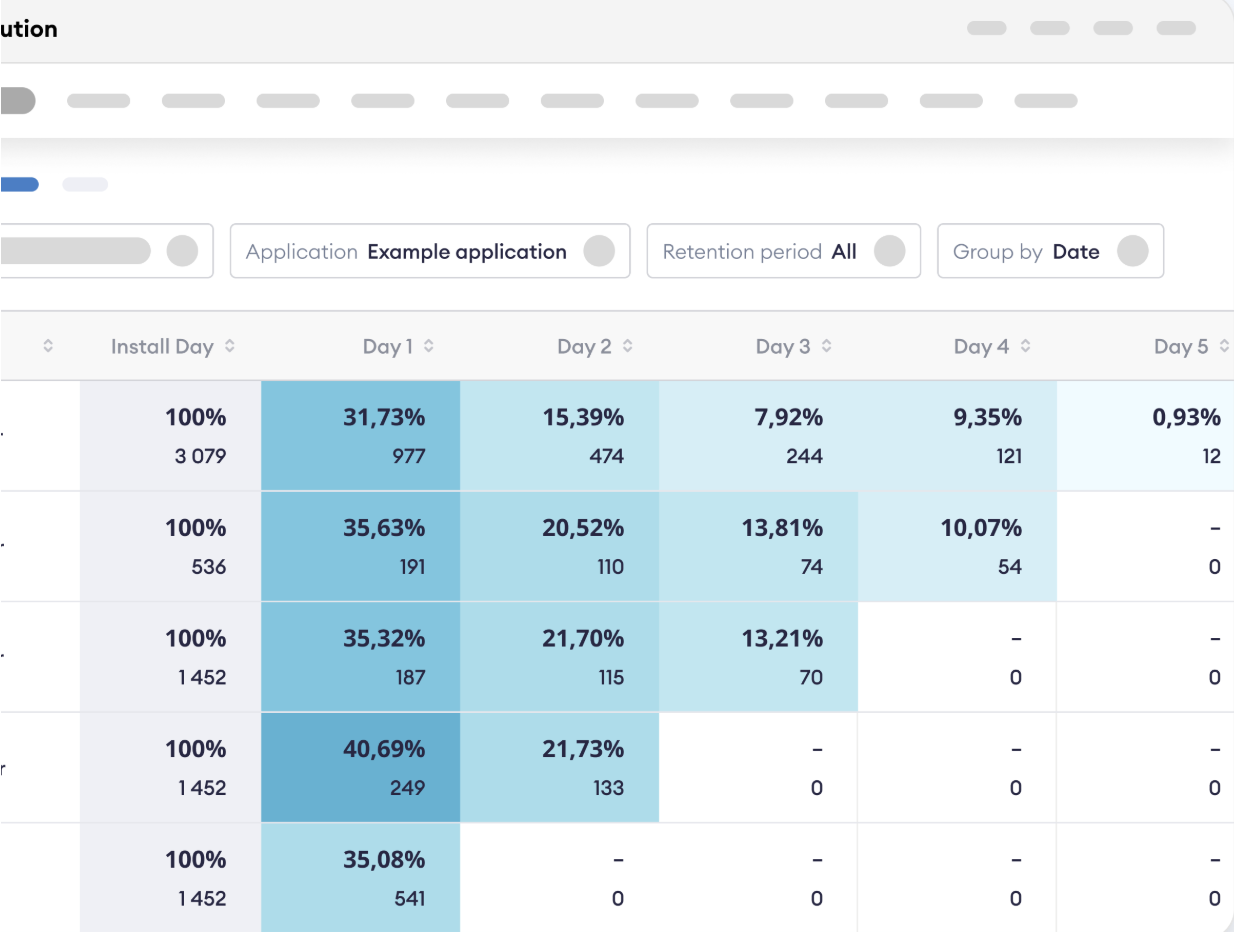1234x932 pixels.
Task: Click the first icon in the top-right toolbar
Action: pos(986,28)
